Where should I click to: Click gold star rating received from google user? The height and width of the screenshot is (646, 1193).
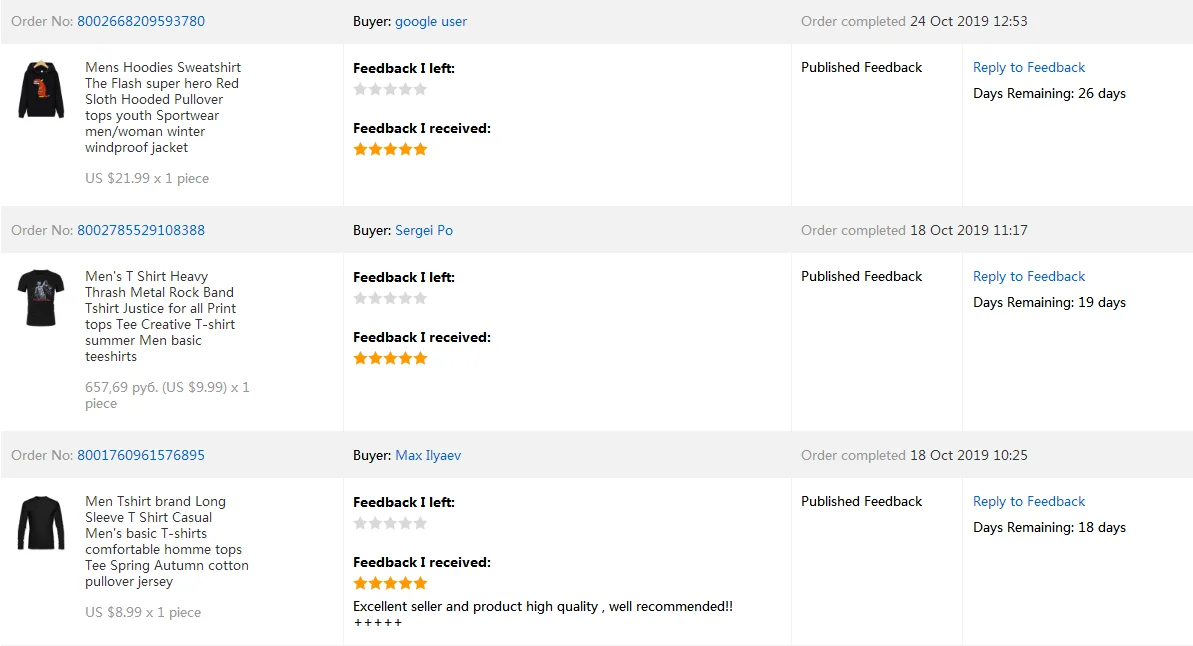click(390, 149)
